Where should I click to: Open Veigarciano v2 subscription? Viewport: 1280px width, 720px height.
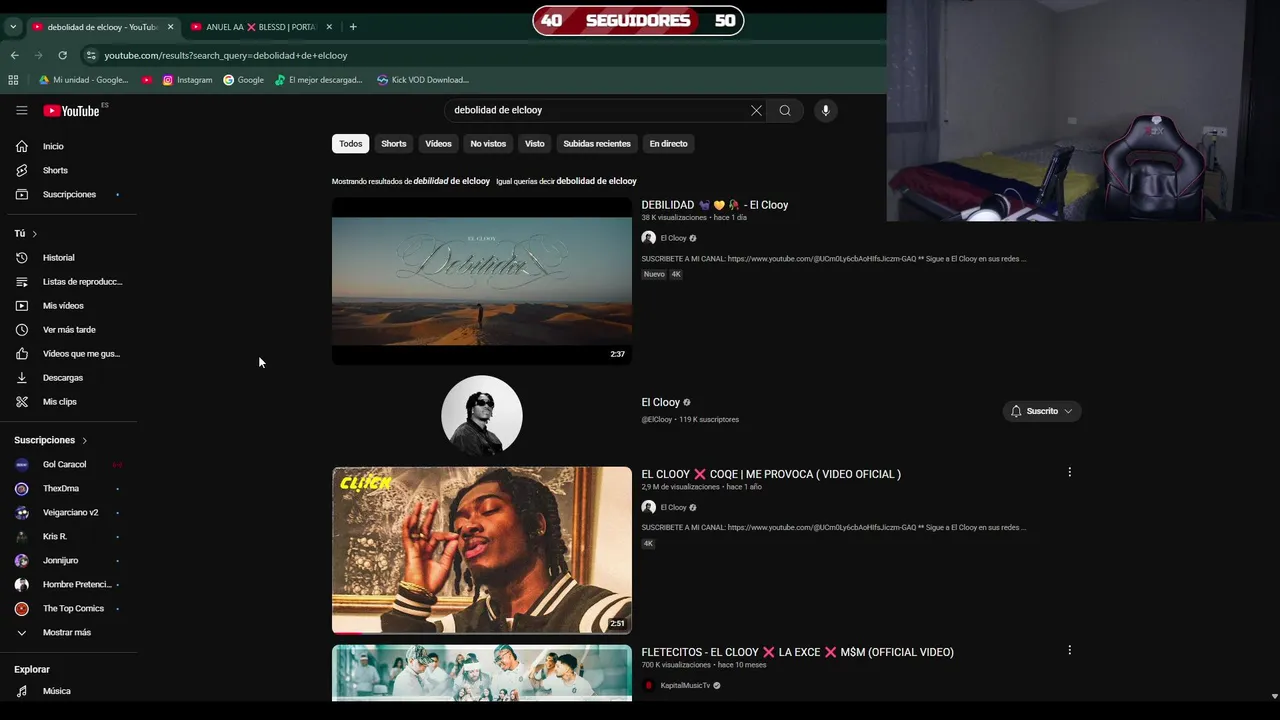[68, 512]
